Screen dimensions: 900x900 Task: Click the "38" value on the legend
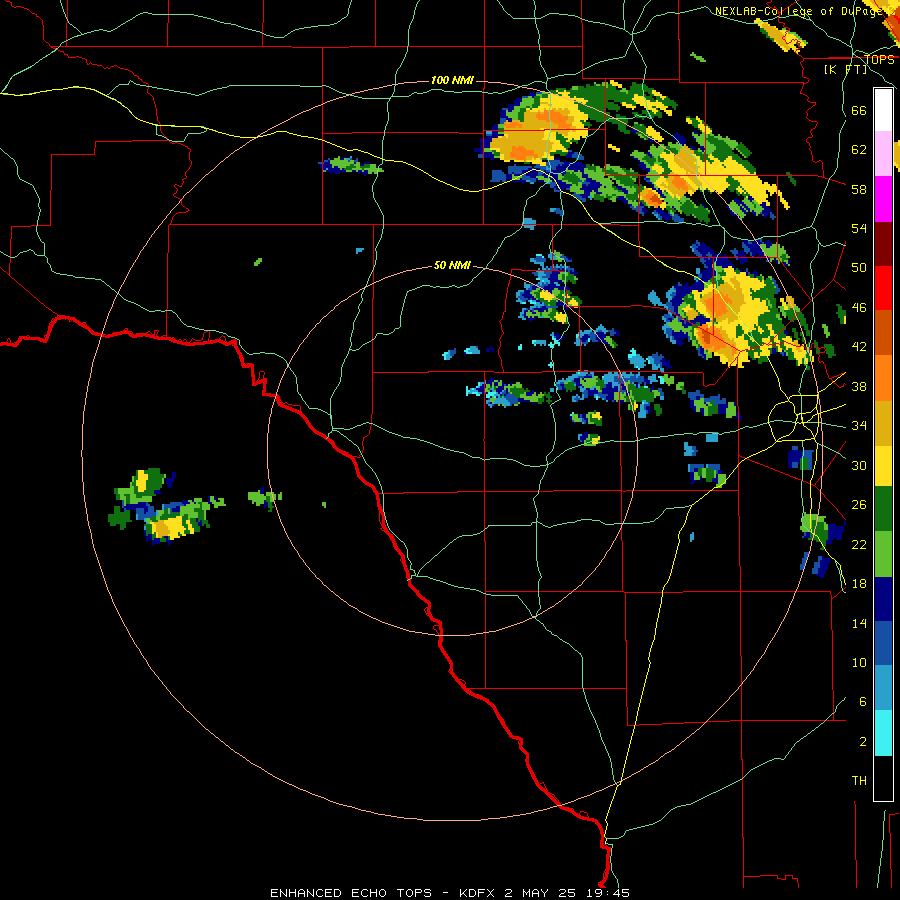[x=859, y=386]
